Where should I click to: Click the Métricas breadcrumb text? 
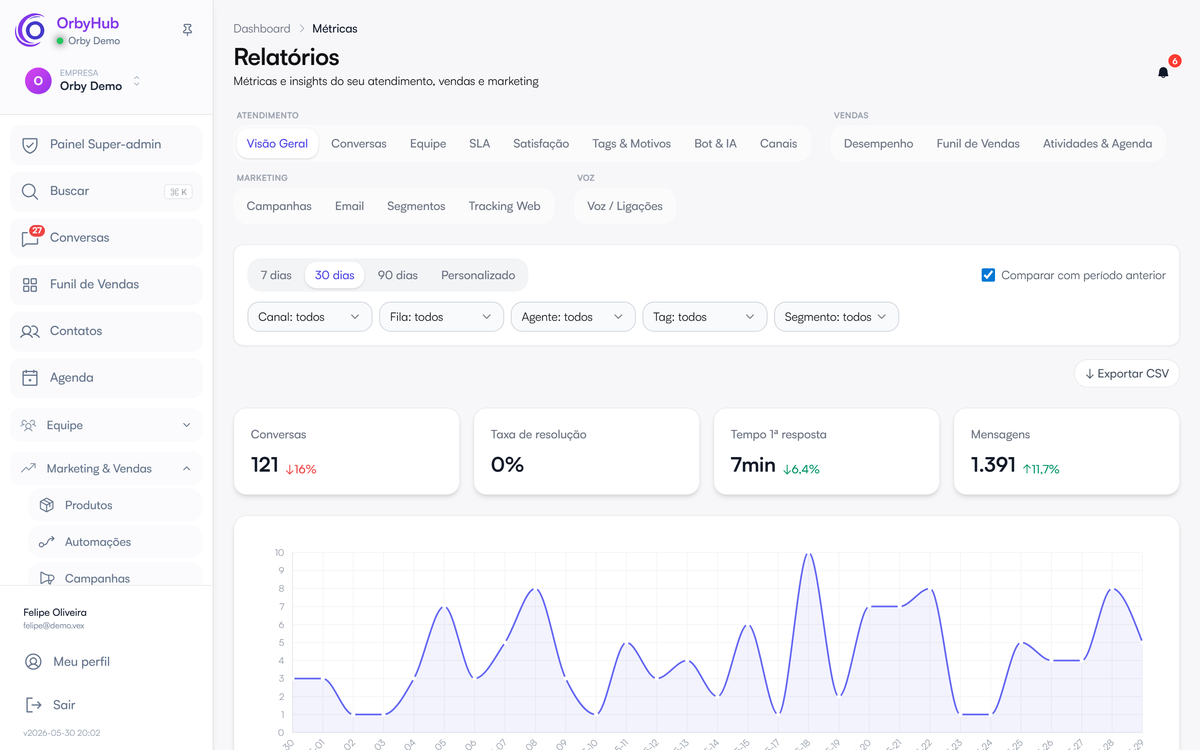(334, 29)
